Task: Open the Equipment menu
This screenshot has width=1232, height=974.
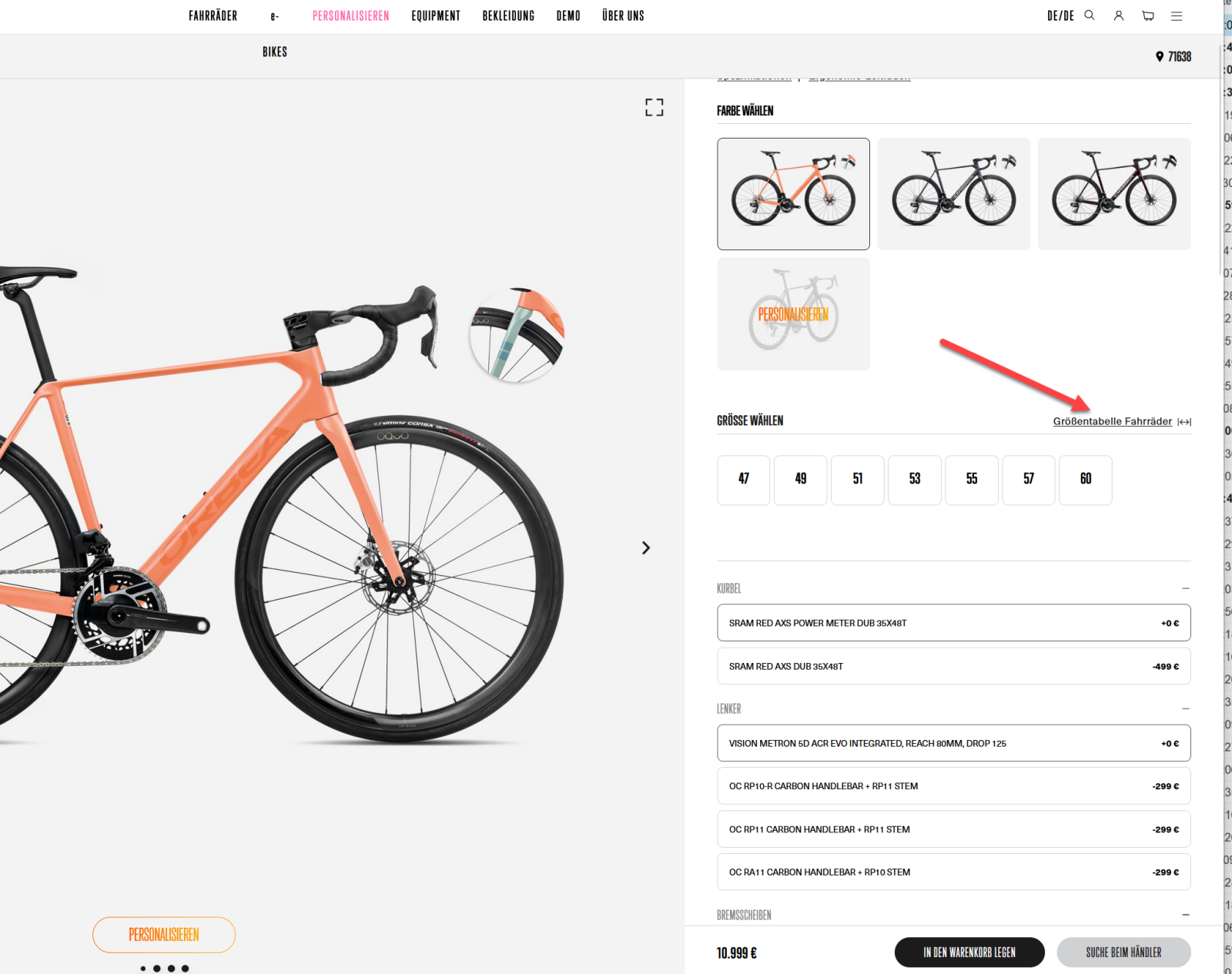Action: [x=436, y=15]
